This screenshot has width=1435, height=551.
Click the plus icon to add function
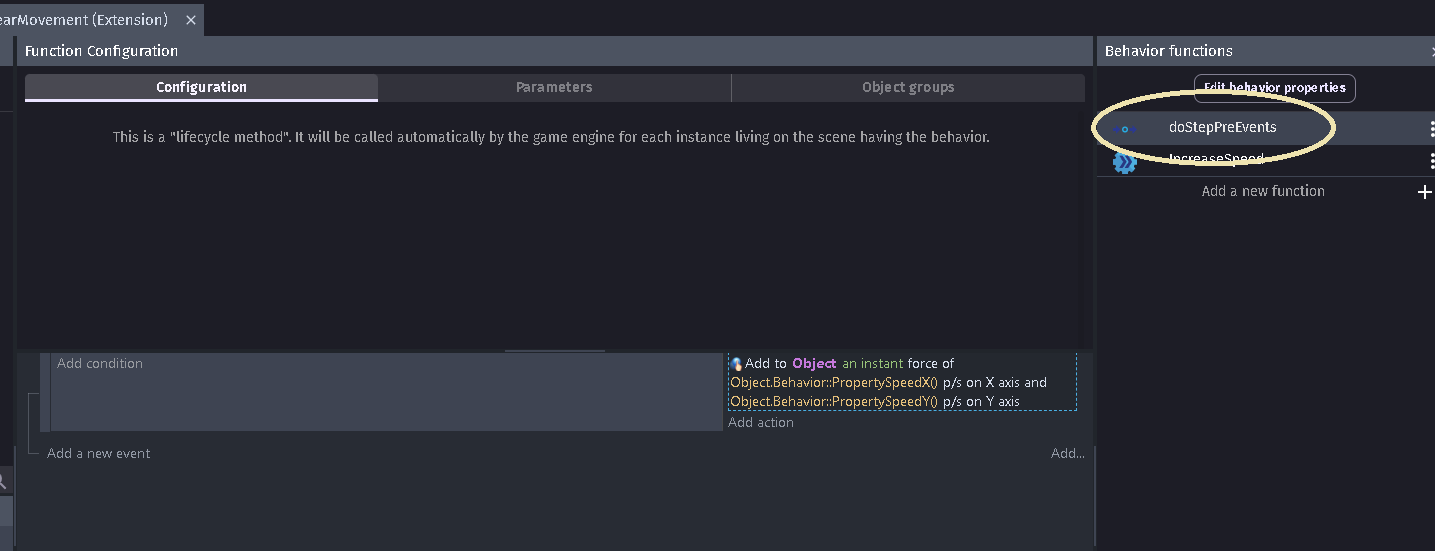(1425, 192)
